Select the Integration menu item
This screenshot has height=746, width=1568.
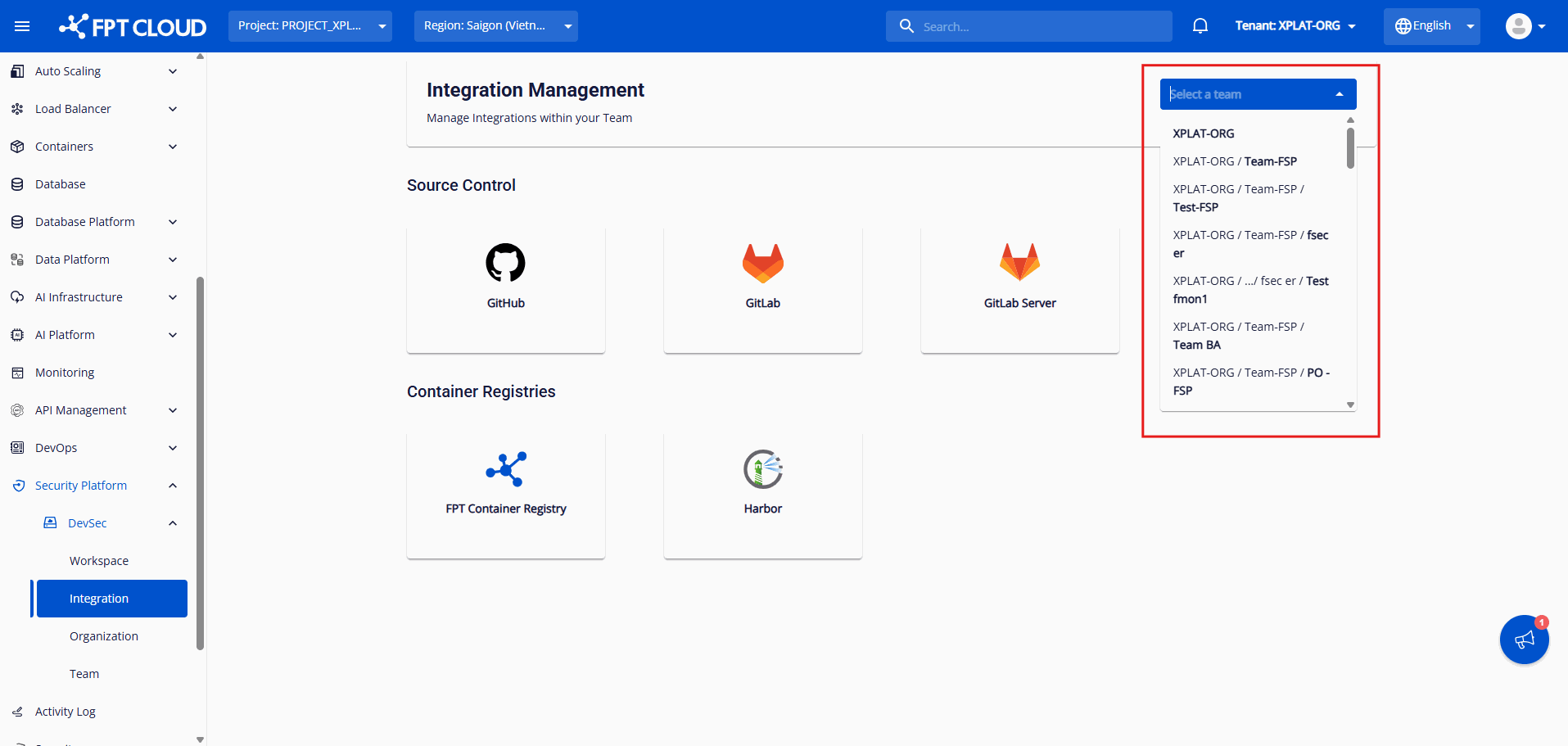point(112,599)
